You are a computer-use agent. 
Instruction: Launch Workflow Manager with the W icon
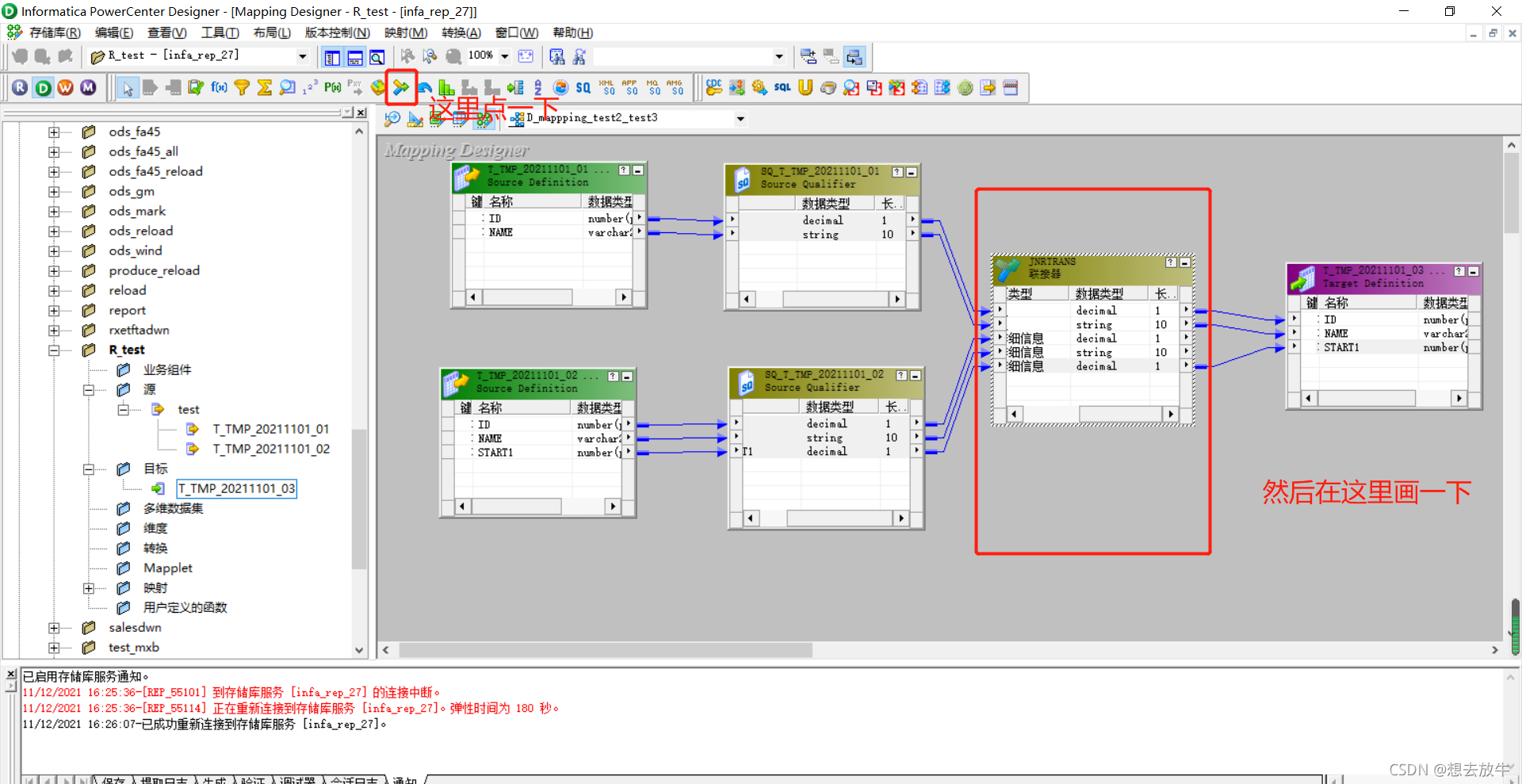pyautogui.click(x=65, y=87)
